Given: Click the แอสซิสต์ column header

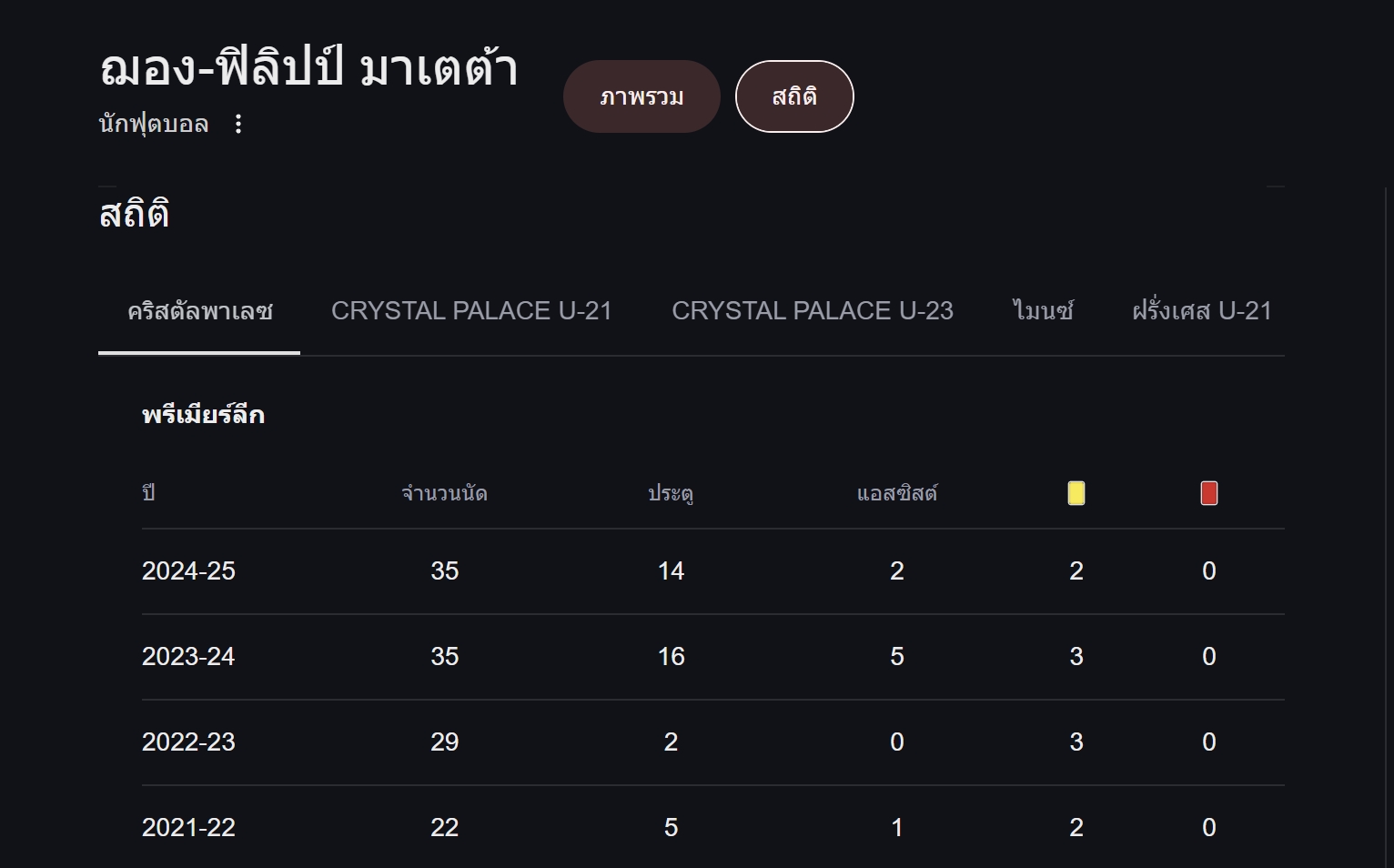Looking at the screenshot, I should click(896, 493).
